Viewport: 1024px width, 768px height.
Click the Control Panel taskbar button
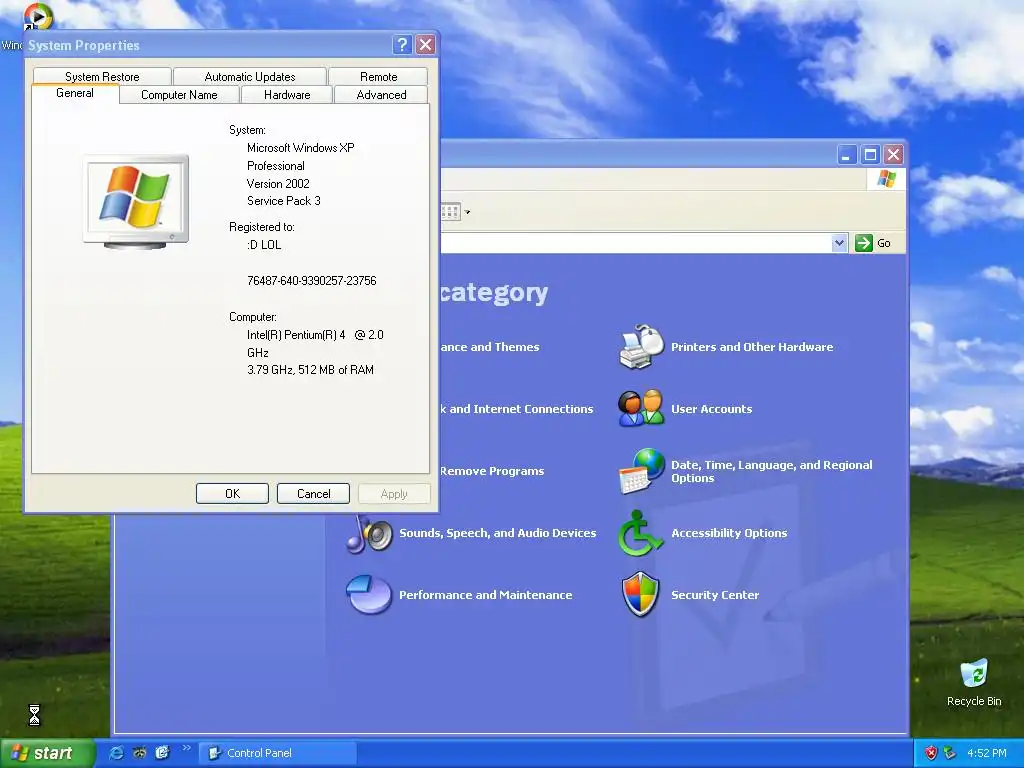pyautogui.click(x=278, y=753)
